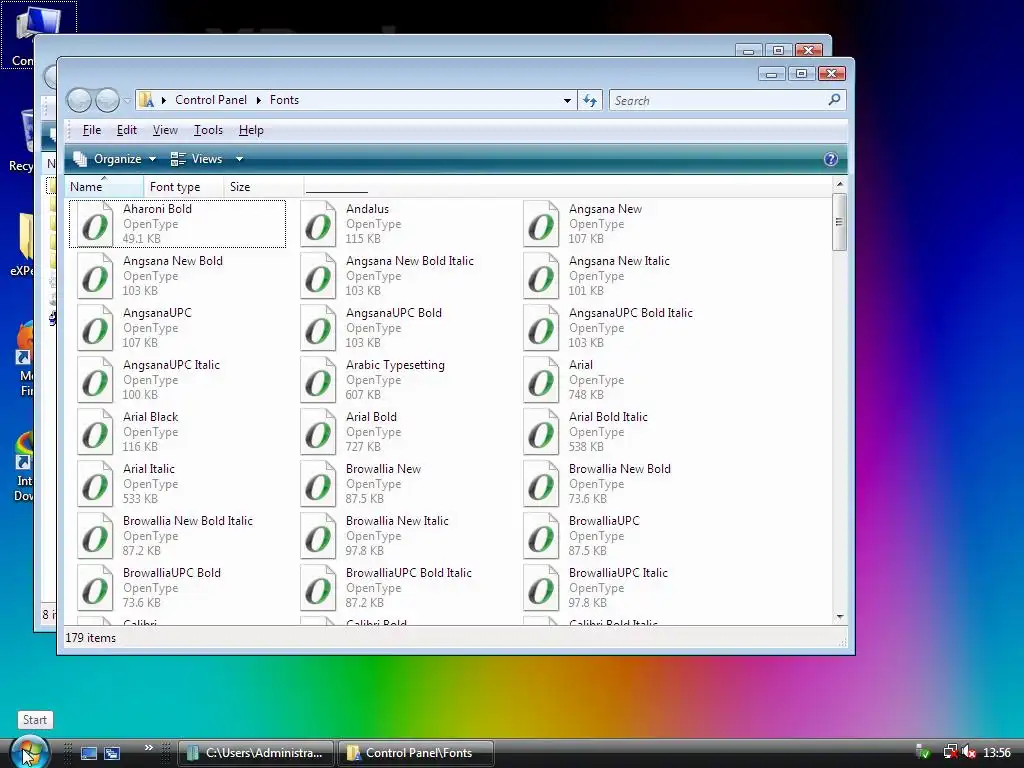Image resolution: width=1024 pixels, height=768 pixels.
Task: Open the Views dropdown arrow
Action: [240, 159]
